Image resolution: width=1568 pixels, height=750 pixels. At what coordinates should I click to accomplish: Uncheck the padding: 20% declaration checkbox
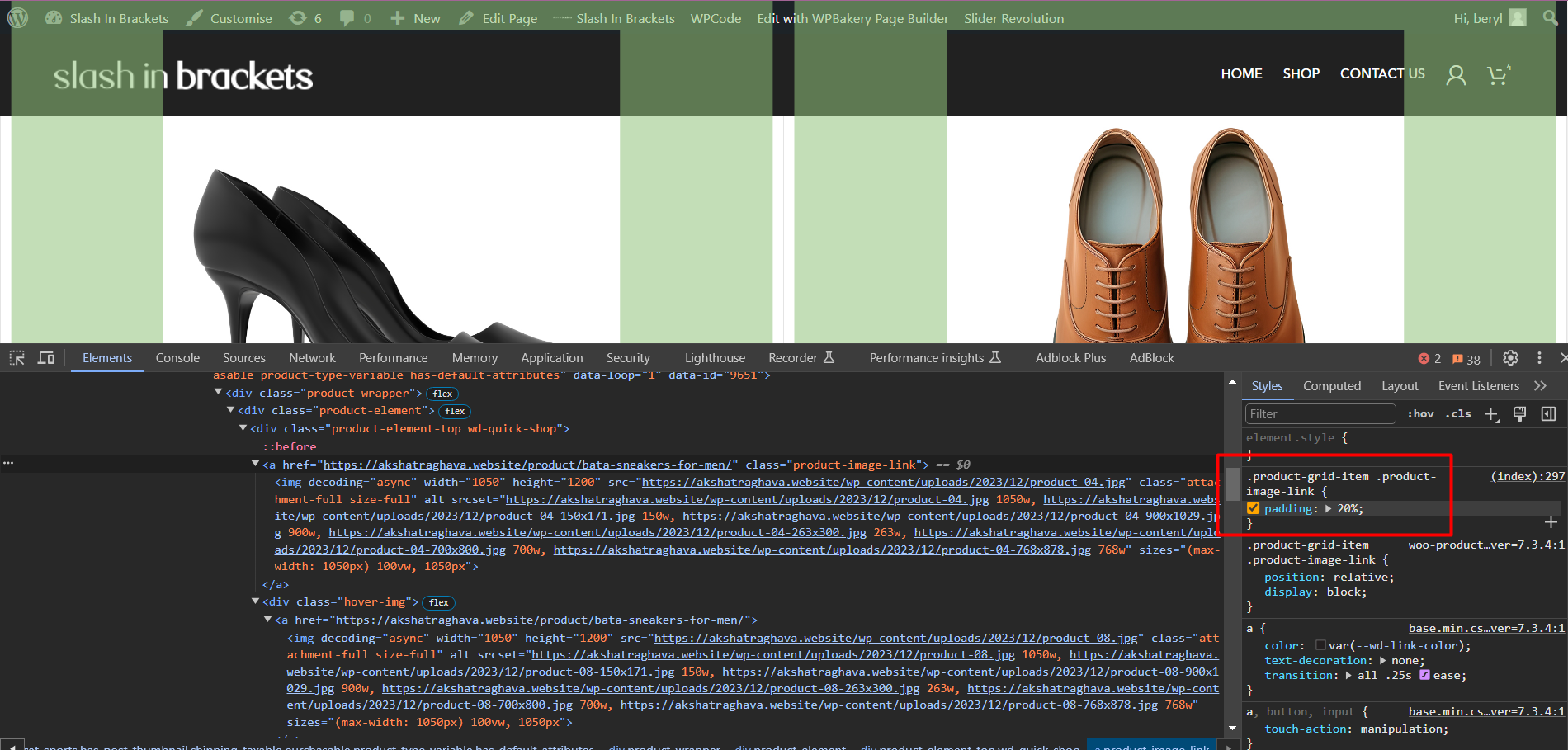click(x=1254, y=508)
